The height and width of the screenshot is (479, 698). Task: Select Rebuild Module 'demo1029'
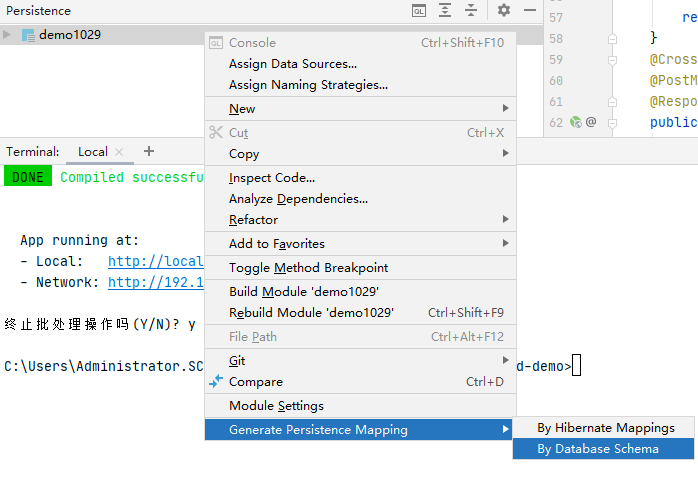360,313
